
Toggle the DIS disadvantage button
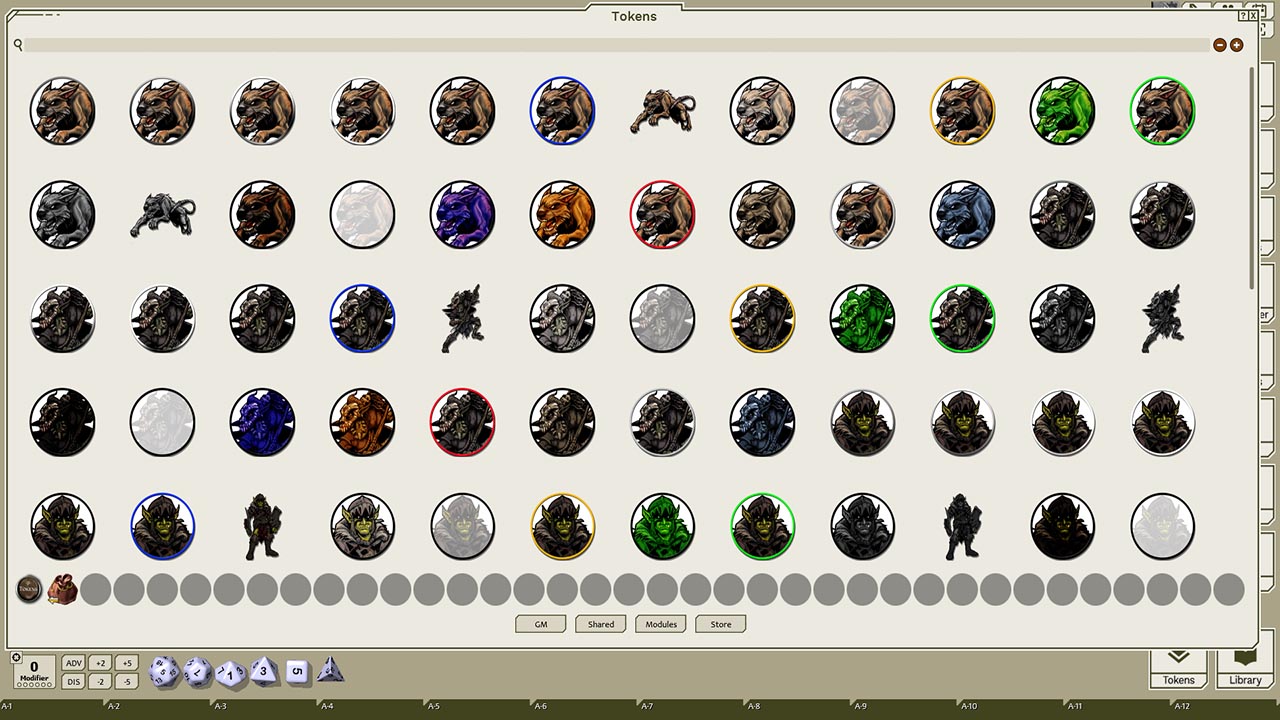[x=73, y=681]
